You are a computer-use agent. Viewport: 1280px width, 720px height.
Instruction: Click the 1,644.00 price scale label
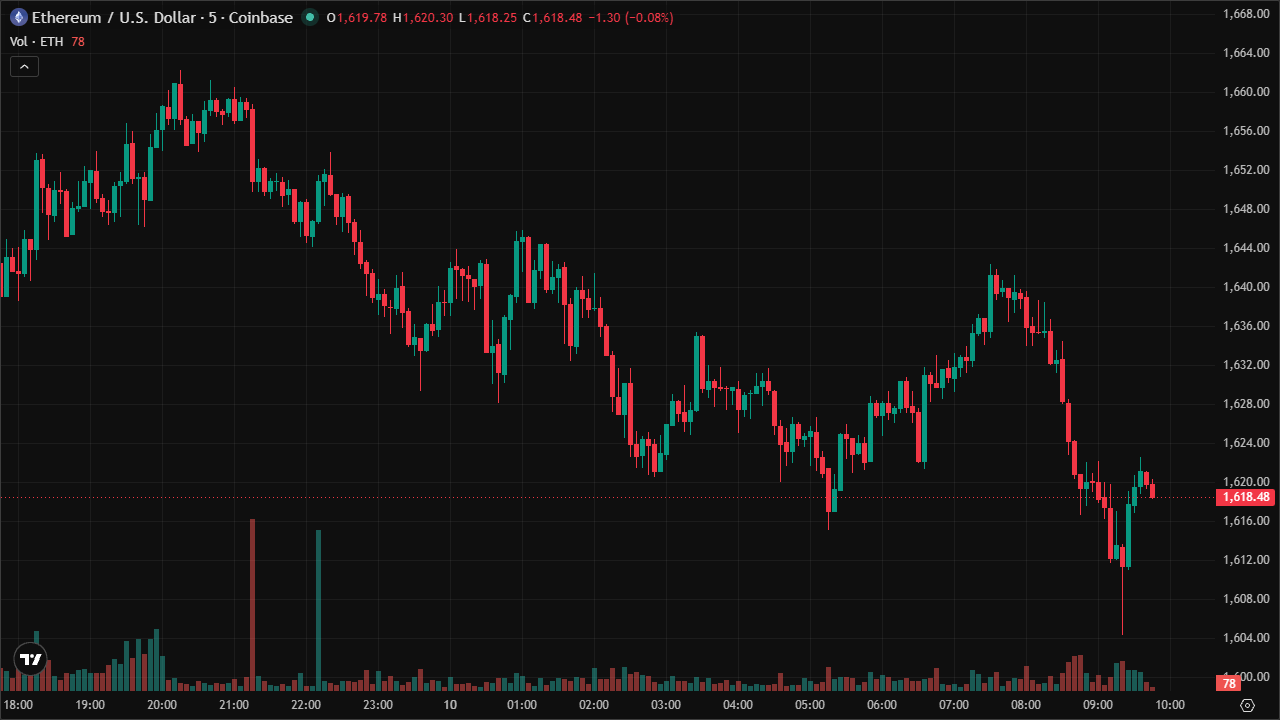click(1246, 247)
